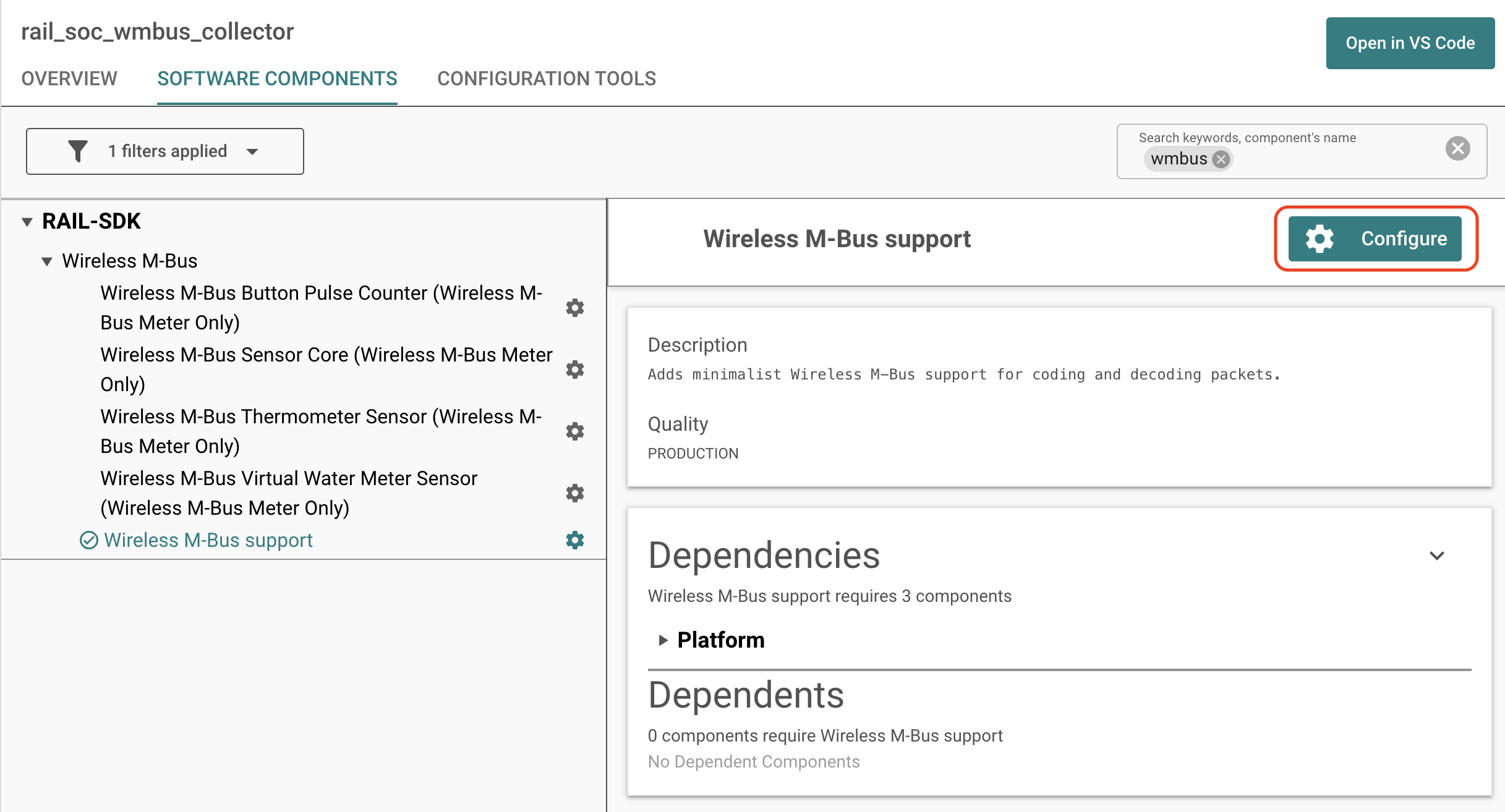
Task: Collapse the Dependencies section chevron
Action: [x=1437, y=556]
